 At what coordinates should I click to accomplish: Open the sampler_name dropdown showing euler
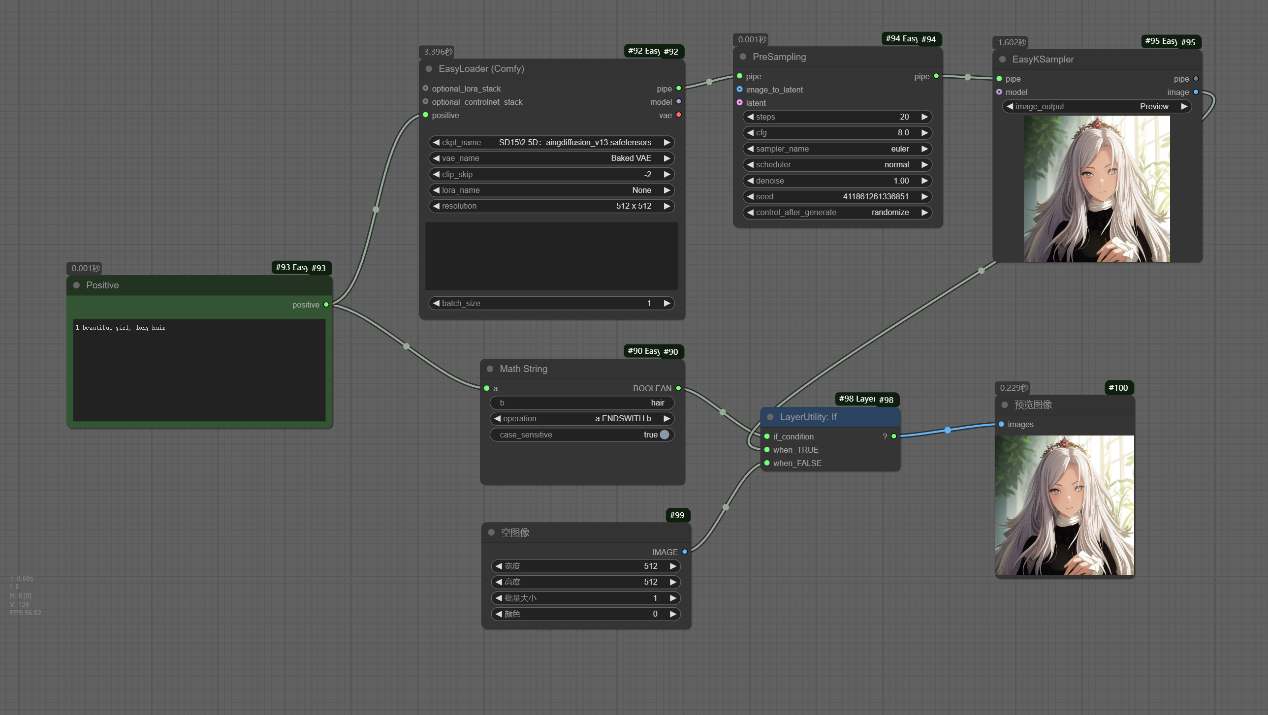pyautogui.click(x=838, y=149)
